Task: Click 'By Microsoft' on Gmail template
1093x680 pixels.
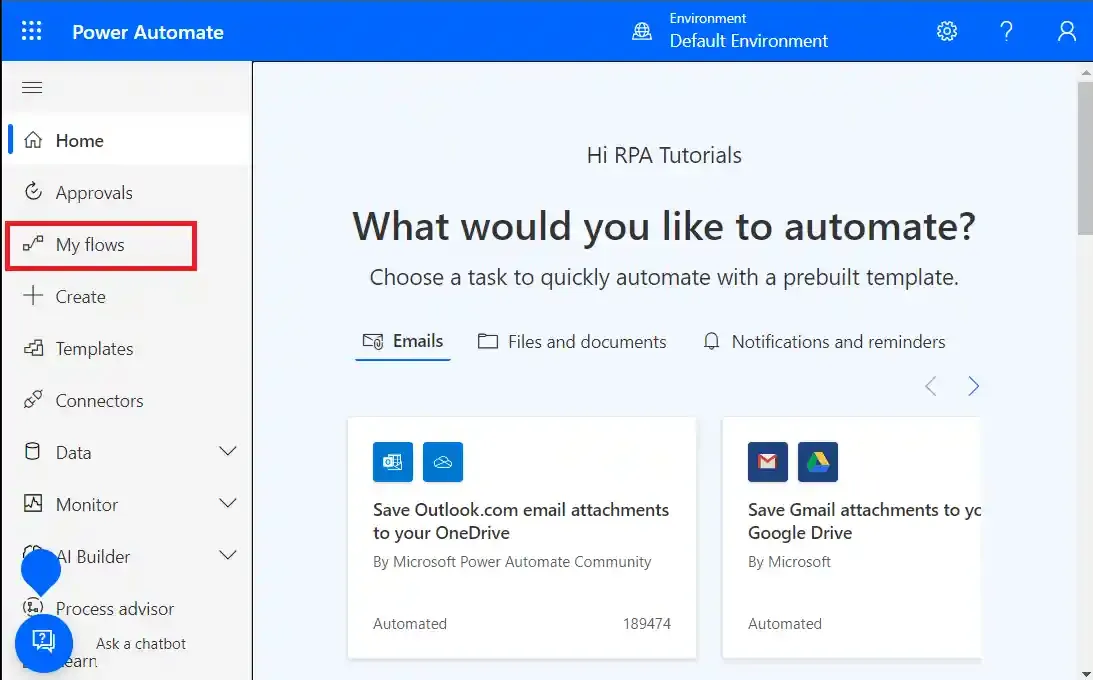Action: pyautogui.click(x=789, y=562)
